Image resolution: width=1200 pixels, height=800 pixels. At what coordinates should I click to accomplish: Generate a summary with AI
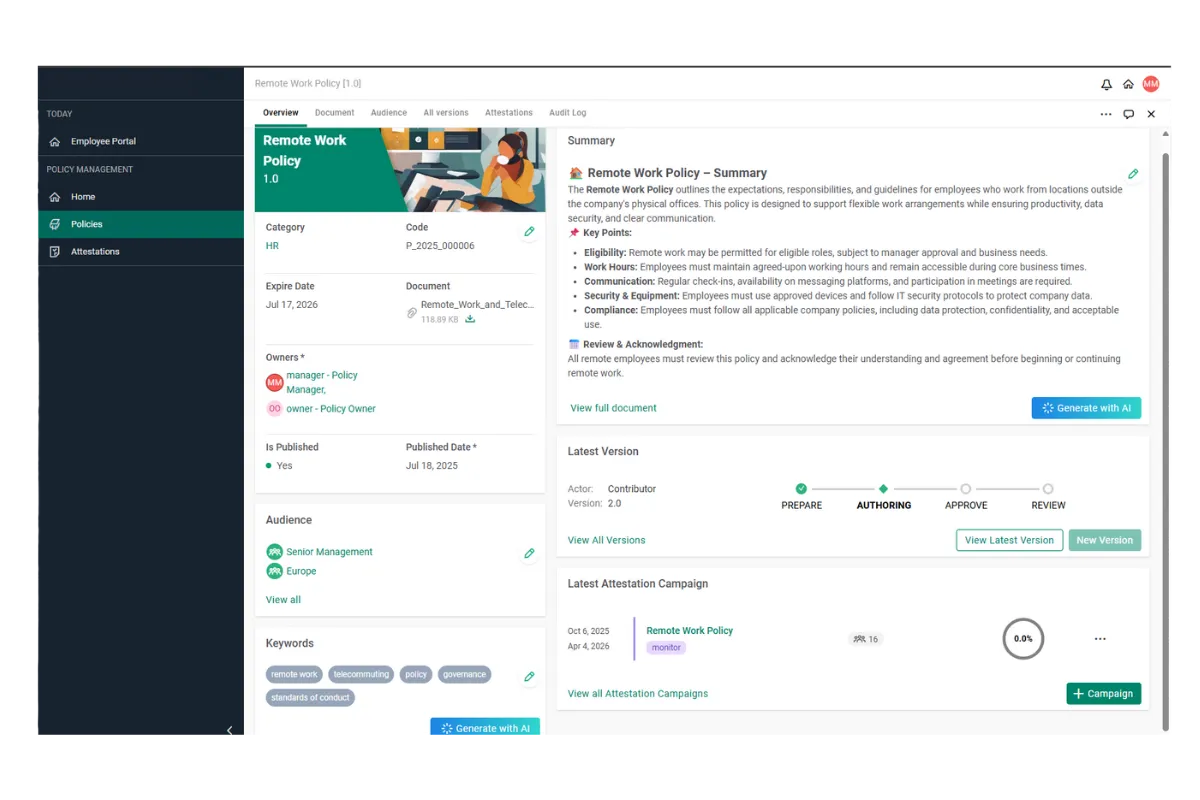(x=1086, y=407)
